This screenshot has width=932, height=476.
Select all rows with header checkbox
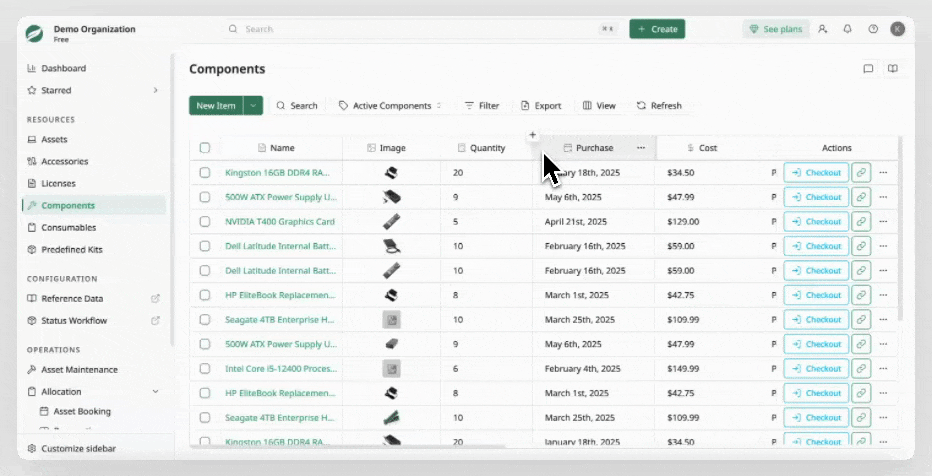pyautogui.click(x=205, y=147)
